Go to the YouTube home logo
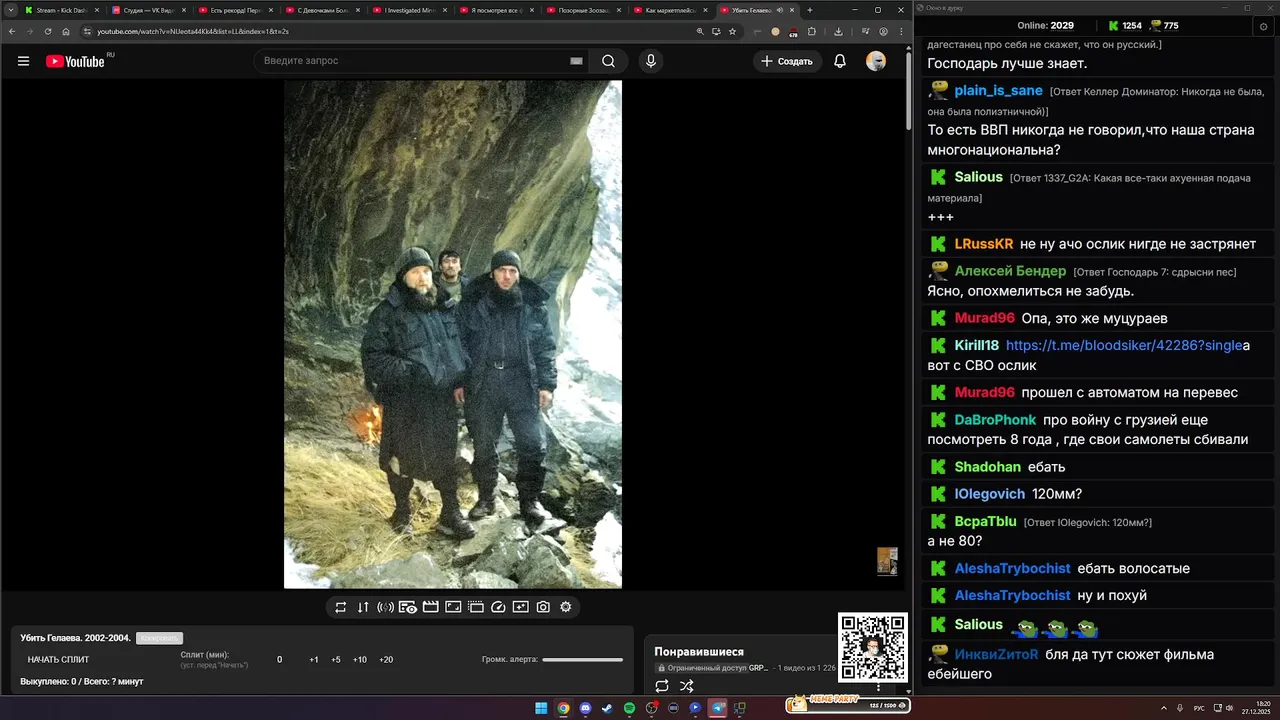 coord(75,61)
